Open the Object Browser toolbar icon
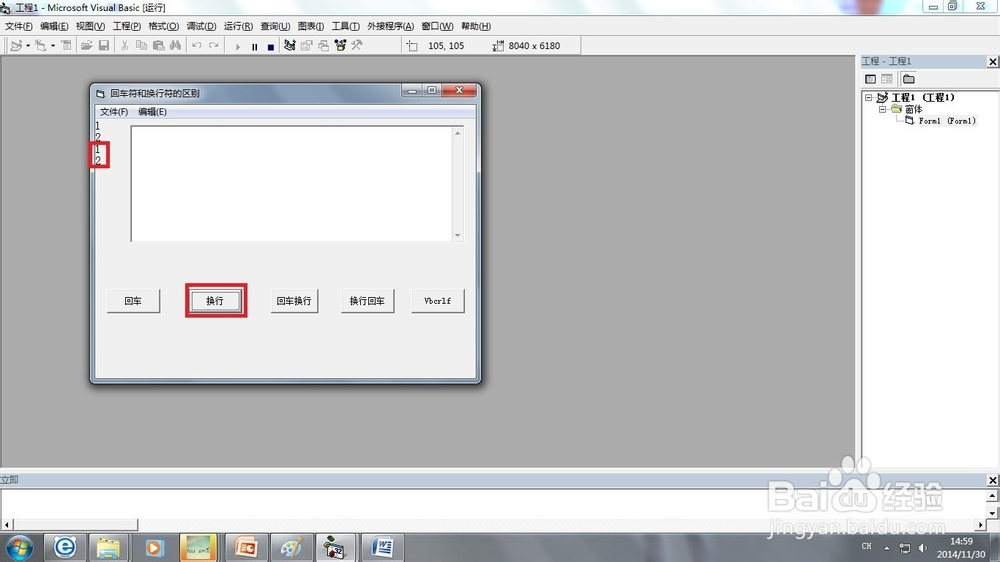Viewport: 1000px width, 562px height. [x=340, y=45]
